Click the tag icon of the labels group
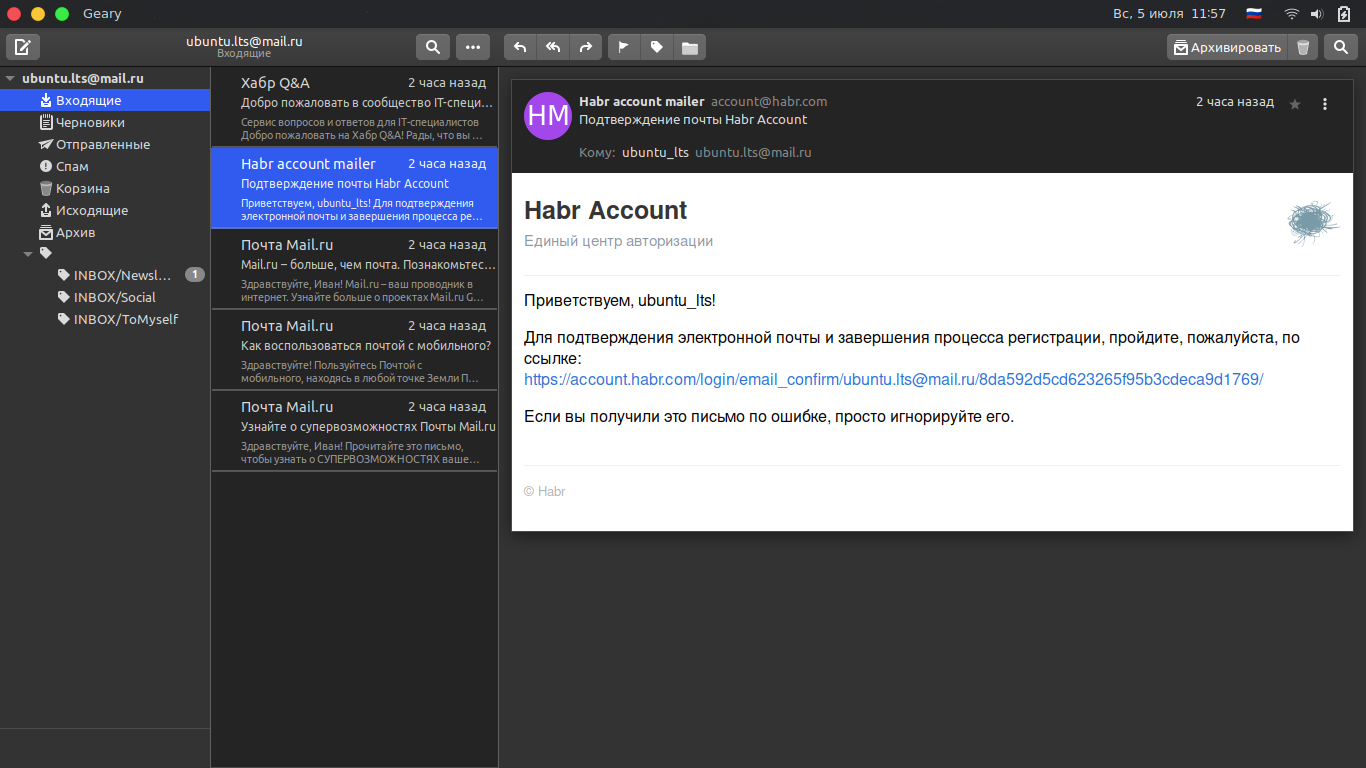Screen dimensions: 1366x768 [x=46, y=253]
